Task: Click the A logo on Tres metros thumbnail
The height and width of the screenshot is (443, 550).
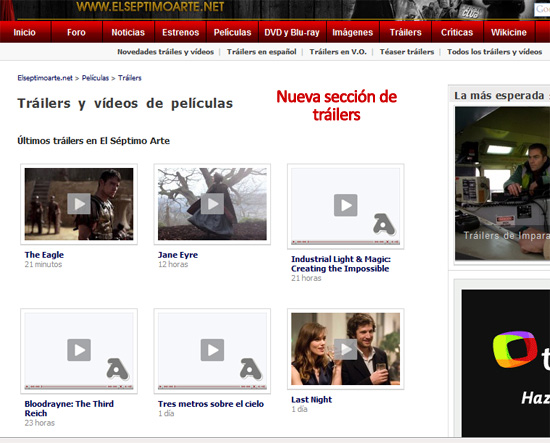Action: click(251, 368)
